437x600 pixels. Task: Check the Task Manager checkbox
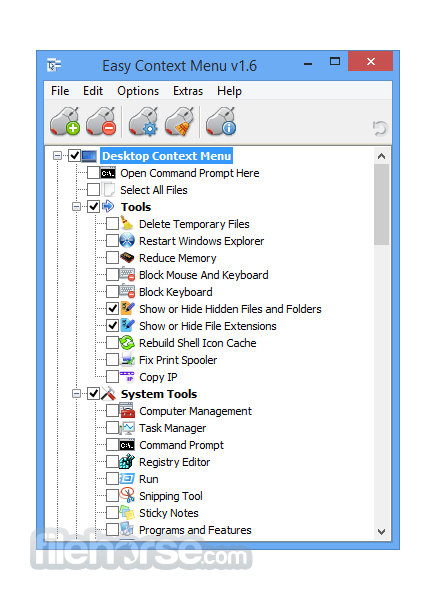[112, 427]
